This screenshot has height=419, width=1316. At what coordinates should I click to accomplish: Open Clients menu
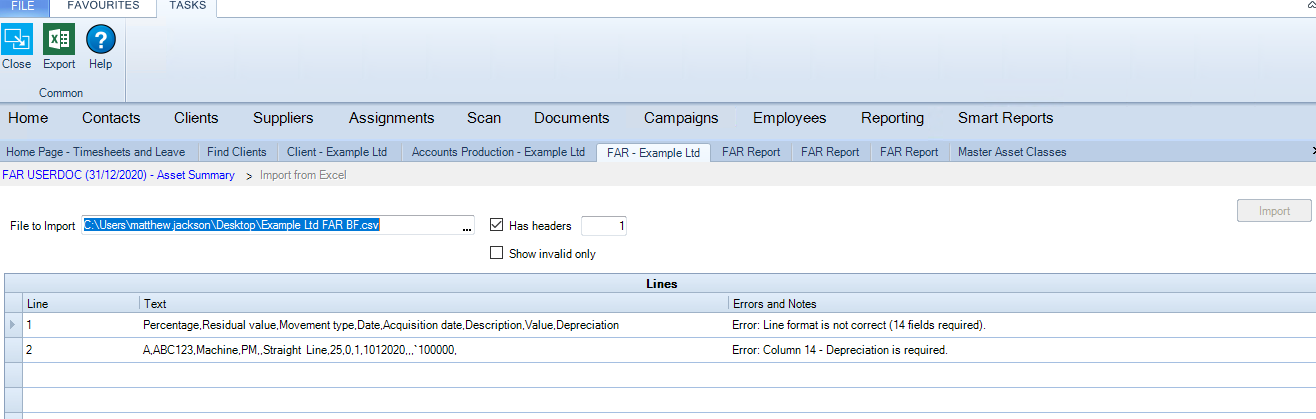(x=196, y=118)
